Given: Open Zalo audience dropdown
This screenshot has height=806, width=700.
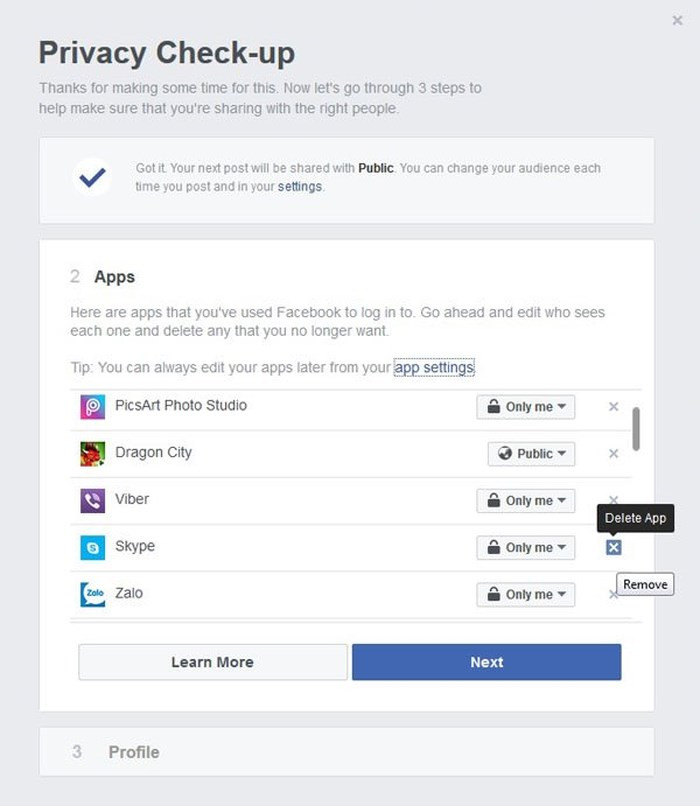Looking at the screenshot, I should click(x=526, y=594).
